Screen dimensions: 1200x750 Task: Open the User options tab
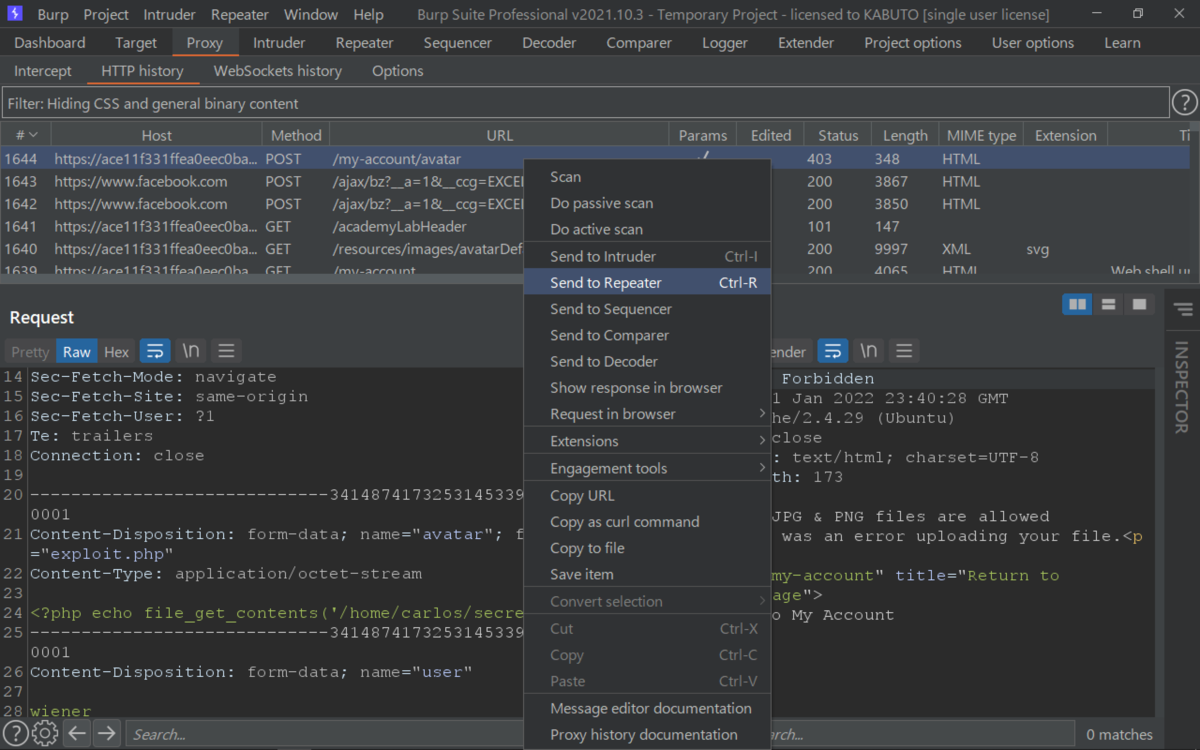[x=1033, y=43]
